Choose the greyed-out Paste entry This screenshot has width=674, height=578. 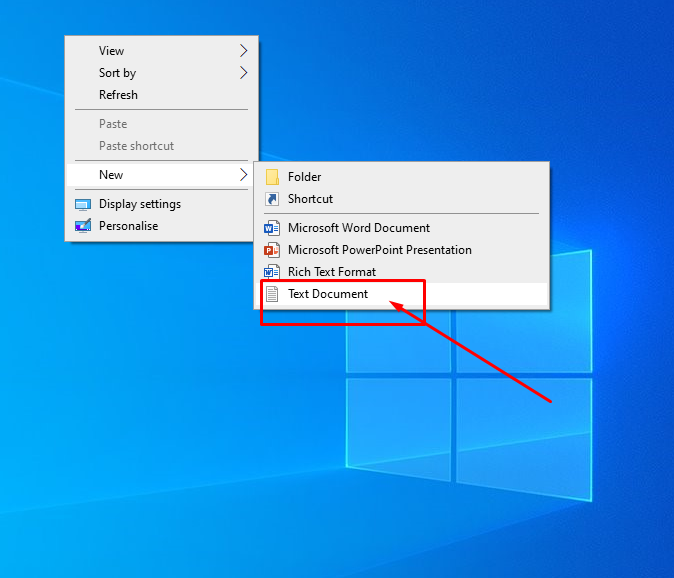(x=113, y=124)
